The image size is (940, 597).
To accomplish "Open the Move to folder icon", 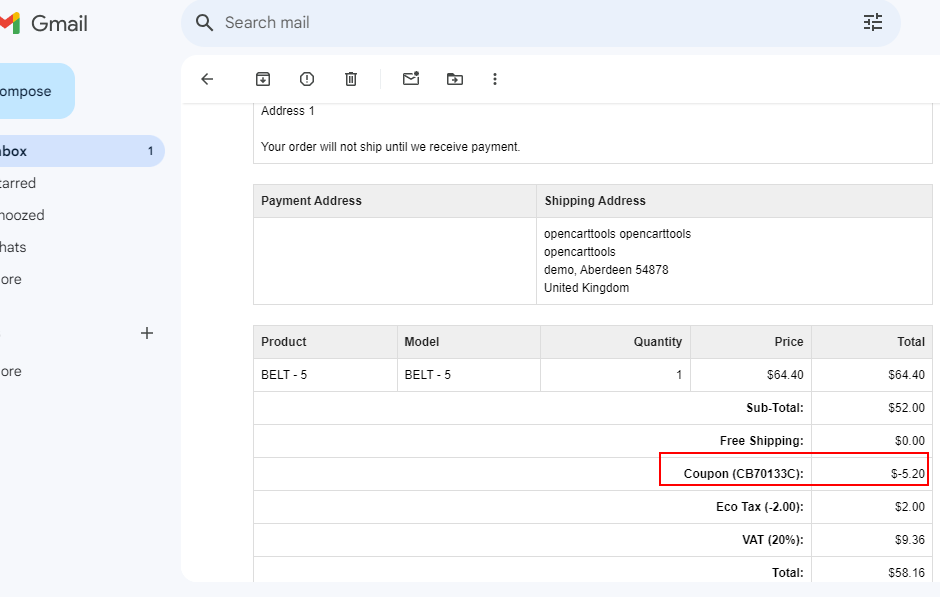I will [455, 79].
